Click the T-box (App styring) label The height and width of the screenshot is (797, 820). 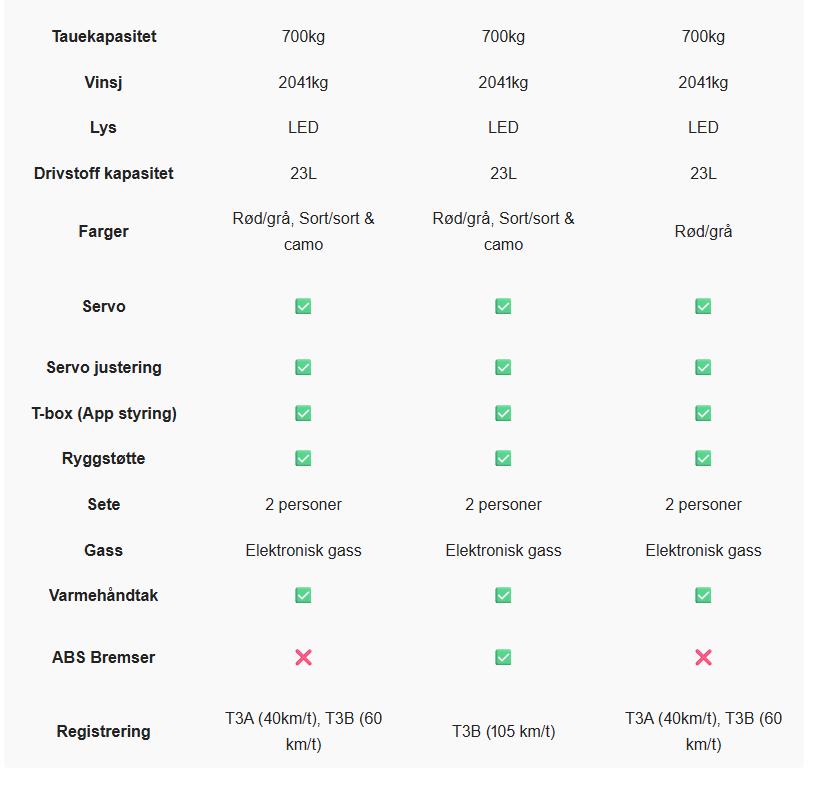[x=104, y=413]
